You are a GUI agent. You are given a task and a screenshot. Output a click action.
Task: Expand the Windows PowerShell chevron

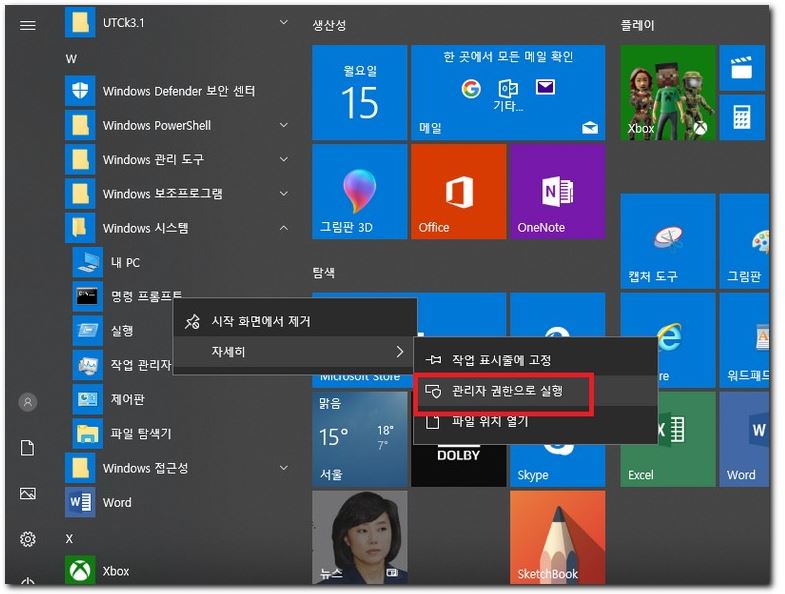284,125
